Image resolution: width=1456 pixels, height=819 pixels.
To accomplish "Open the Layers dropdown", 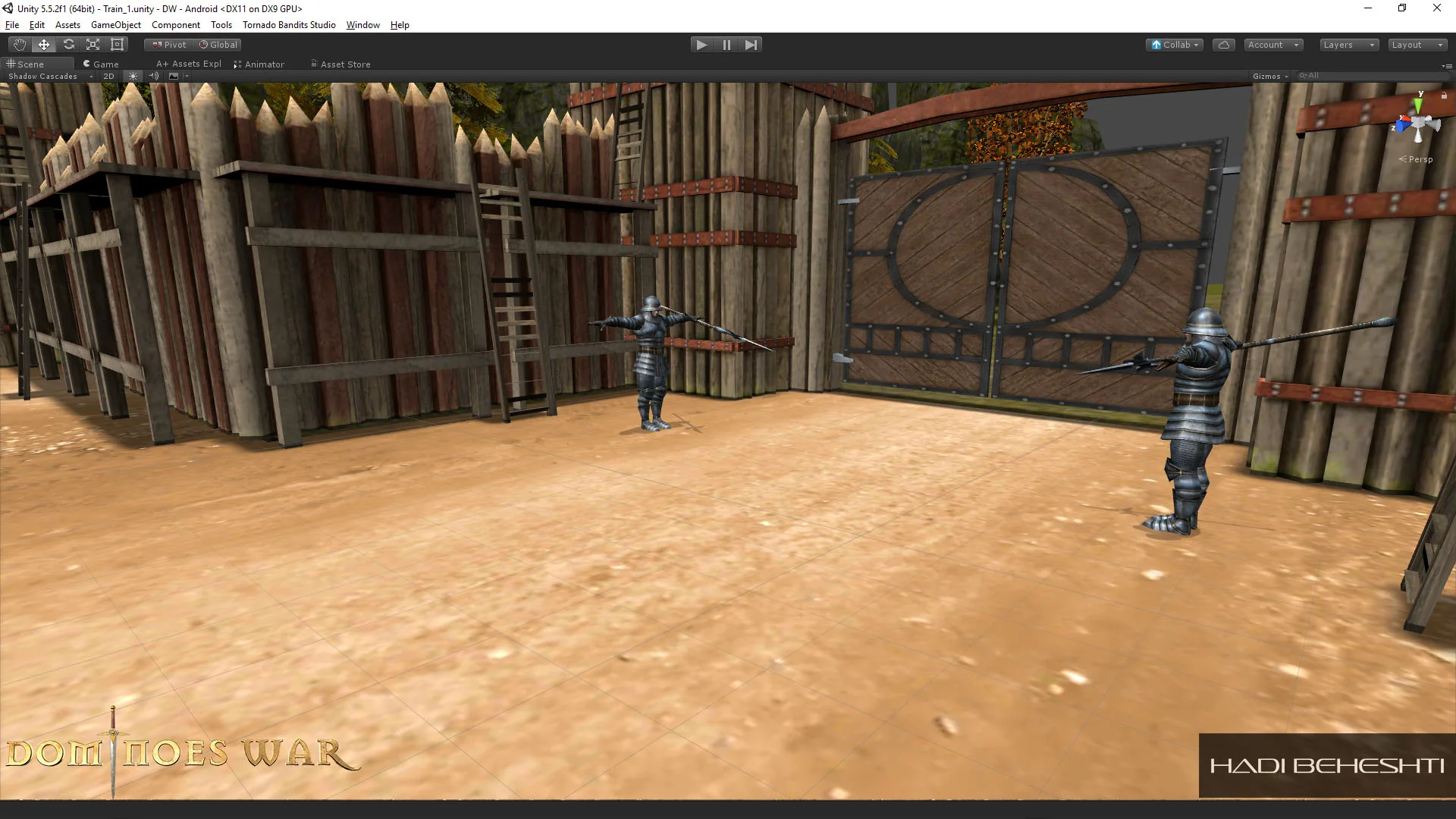I will [1348, 45].
